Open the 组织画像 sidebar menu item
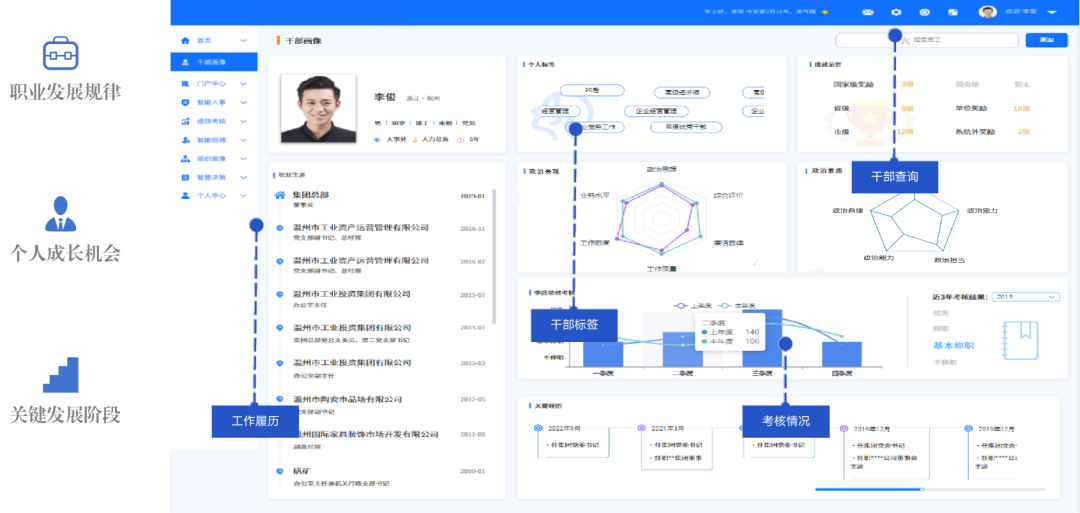1080x513 pixels. pos(214,158)
